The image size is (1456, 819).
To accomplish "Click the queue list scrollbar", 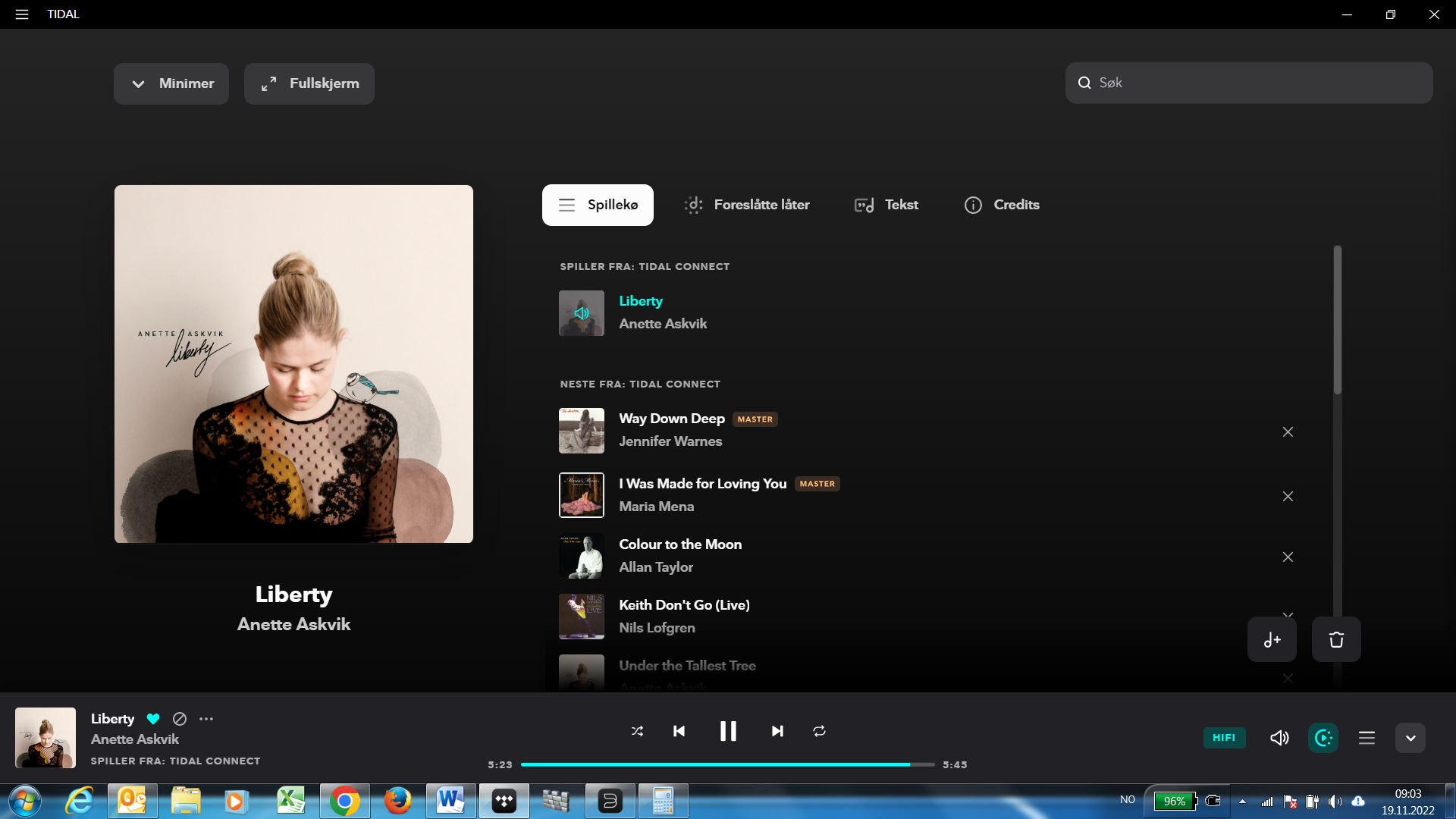I will pos(1338,319).
